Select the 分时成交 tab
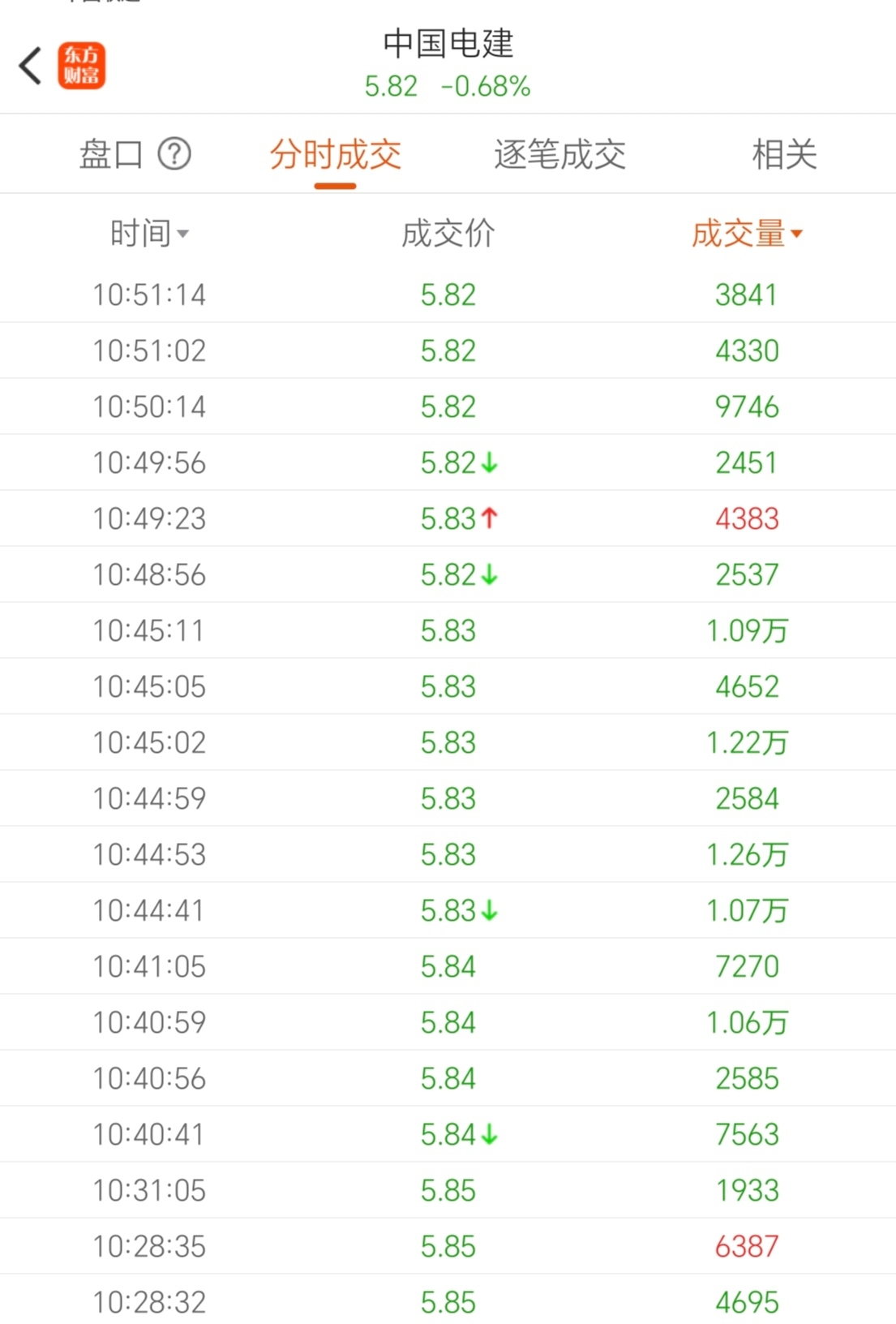This screenshot has height=1324, width=896. pos(335,154)
